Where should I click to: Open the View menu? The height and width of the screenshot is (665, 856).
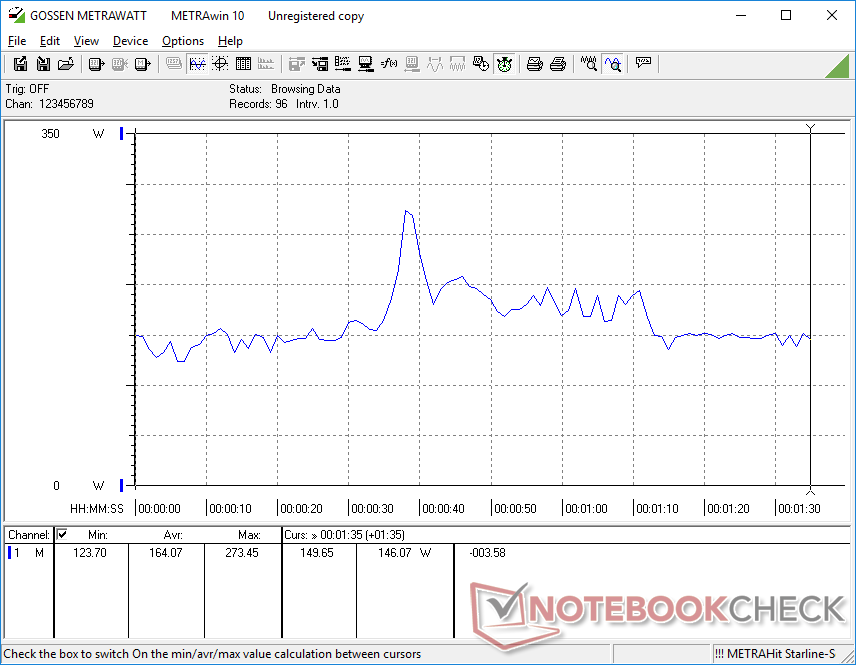point(86,41)
